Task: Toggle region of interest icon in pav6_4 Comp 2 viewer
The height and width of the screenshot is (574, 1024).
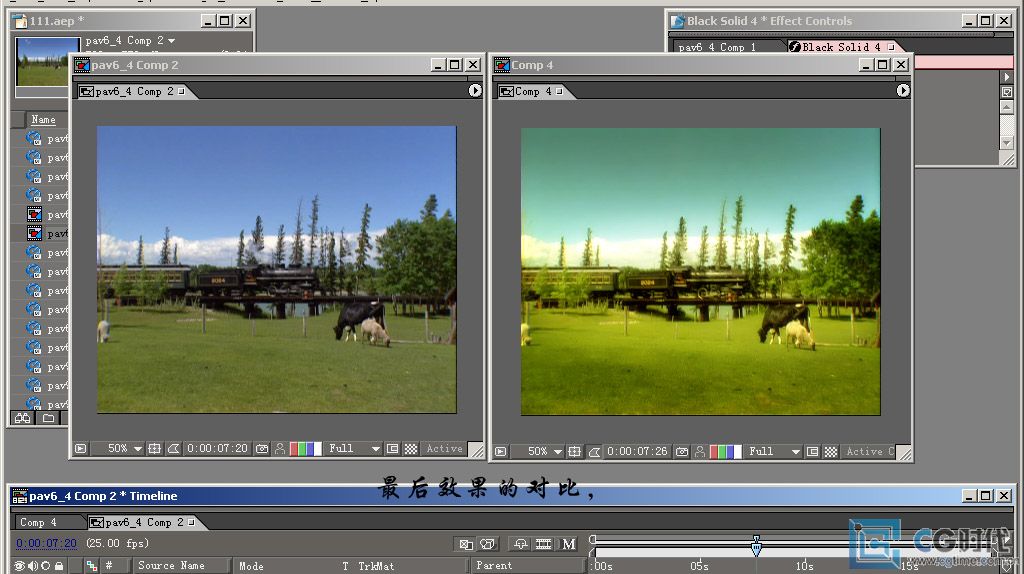Action: coord(392,449)
